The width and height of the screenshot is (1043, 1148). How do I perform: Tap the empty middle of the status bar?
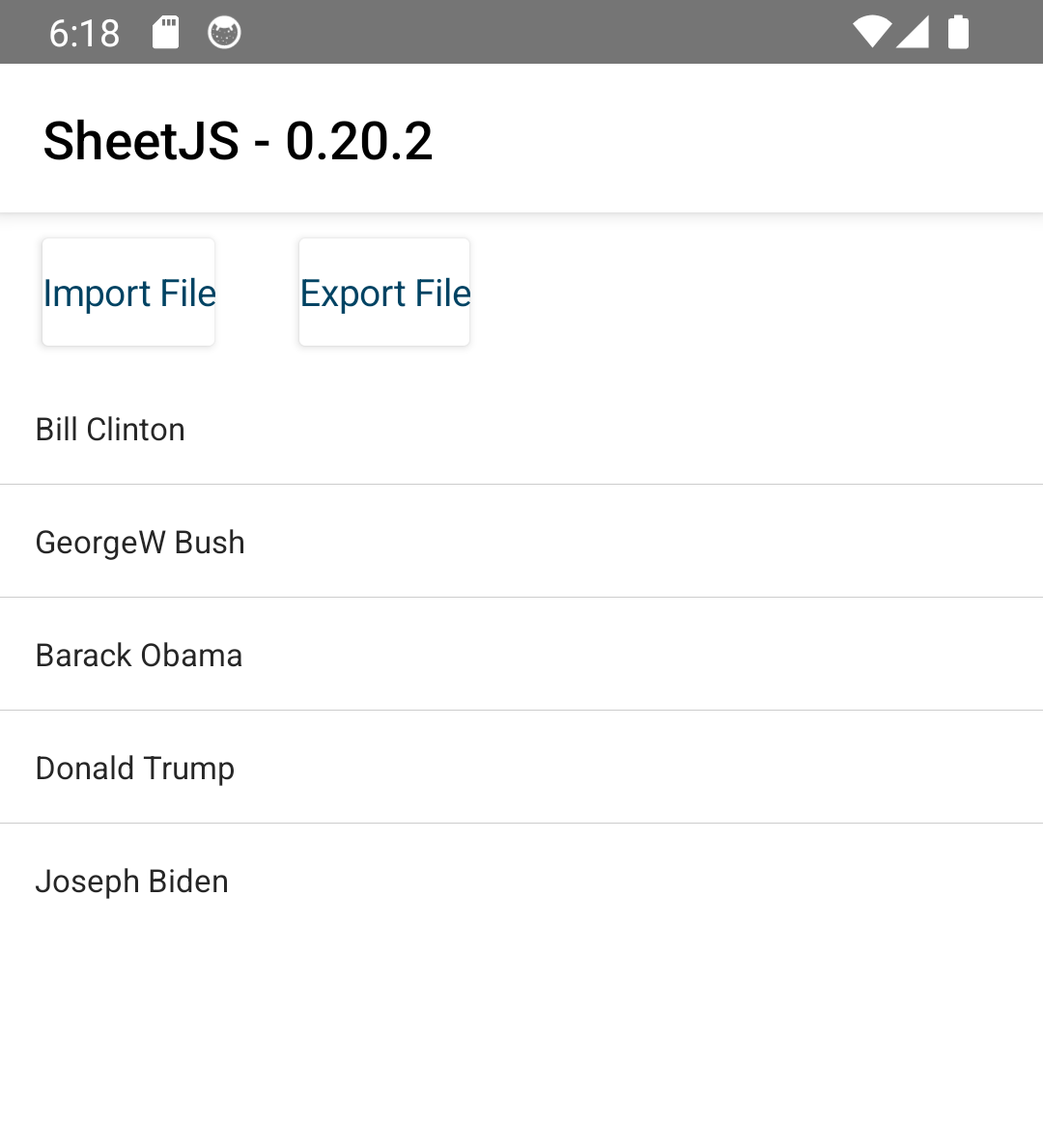click(541, 33)
